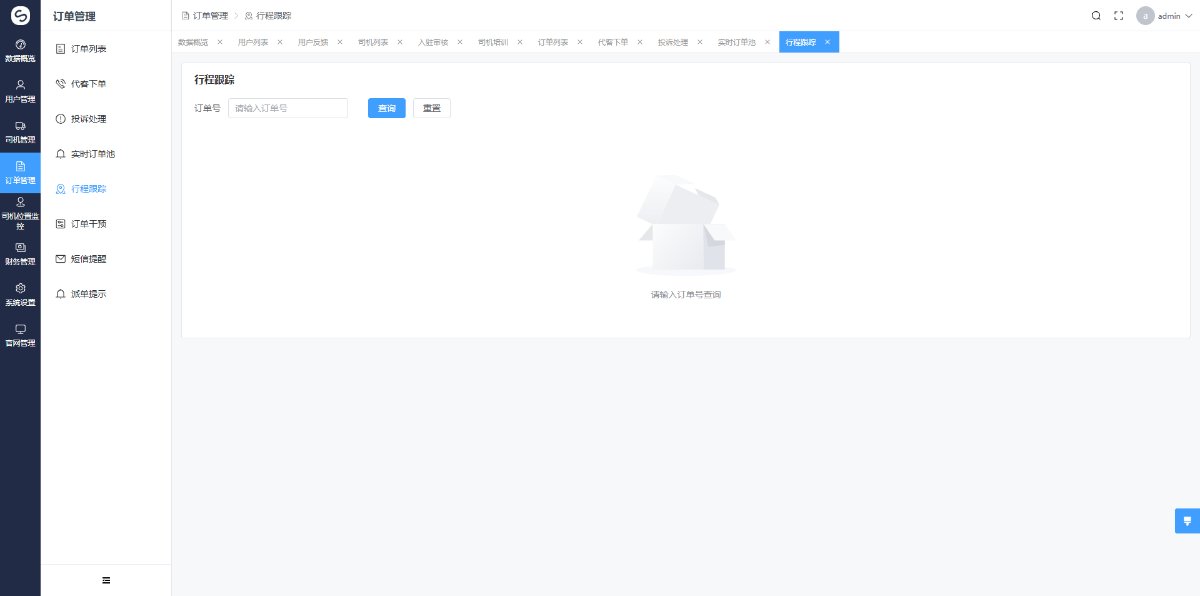Open 短信提醒 submenu item
Viewport: 1200px width, 596px height.
[106, 259]
